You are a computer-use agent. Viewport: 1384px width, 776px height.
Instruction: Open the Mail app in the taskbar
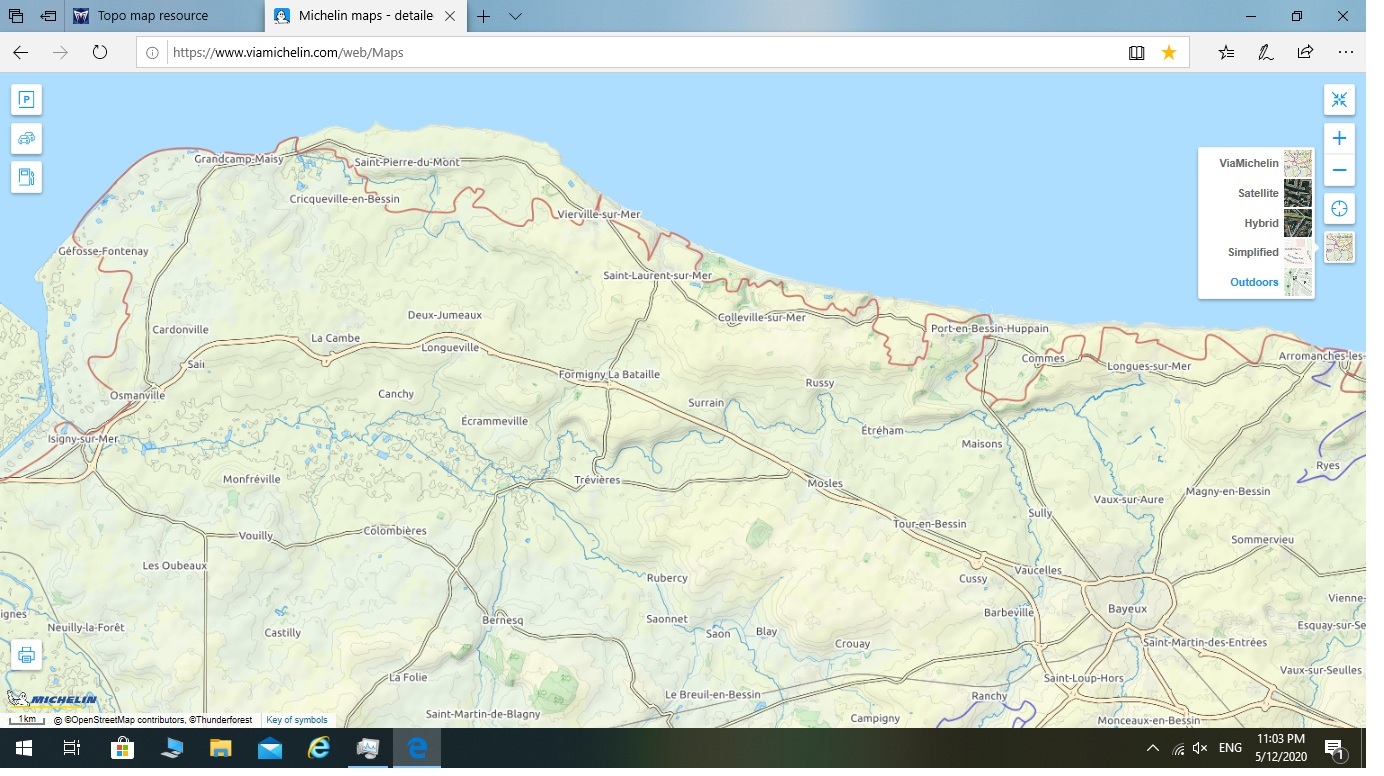(x=270, y=748)
